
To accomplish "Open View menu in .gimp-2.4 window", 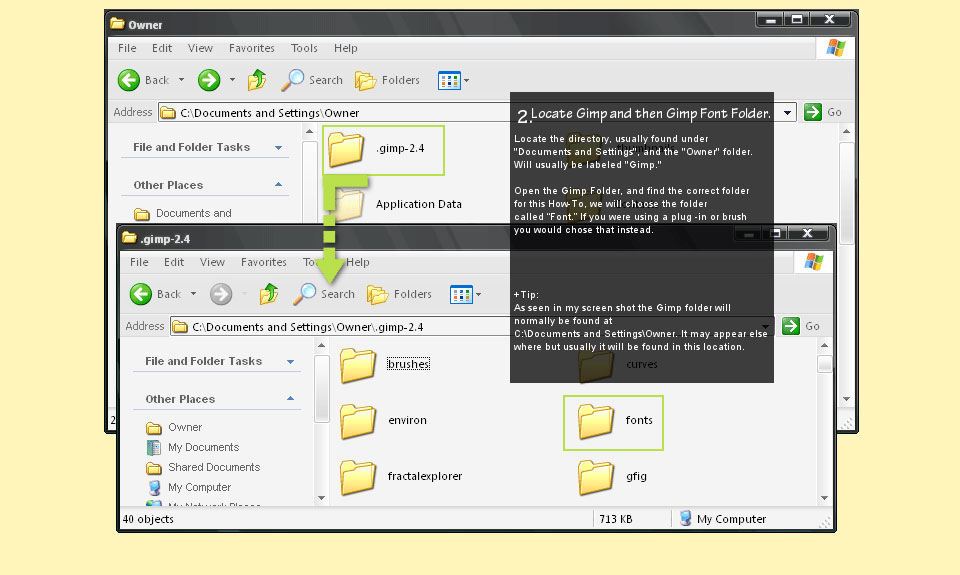I will [212, 262].
